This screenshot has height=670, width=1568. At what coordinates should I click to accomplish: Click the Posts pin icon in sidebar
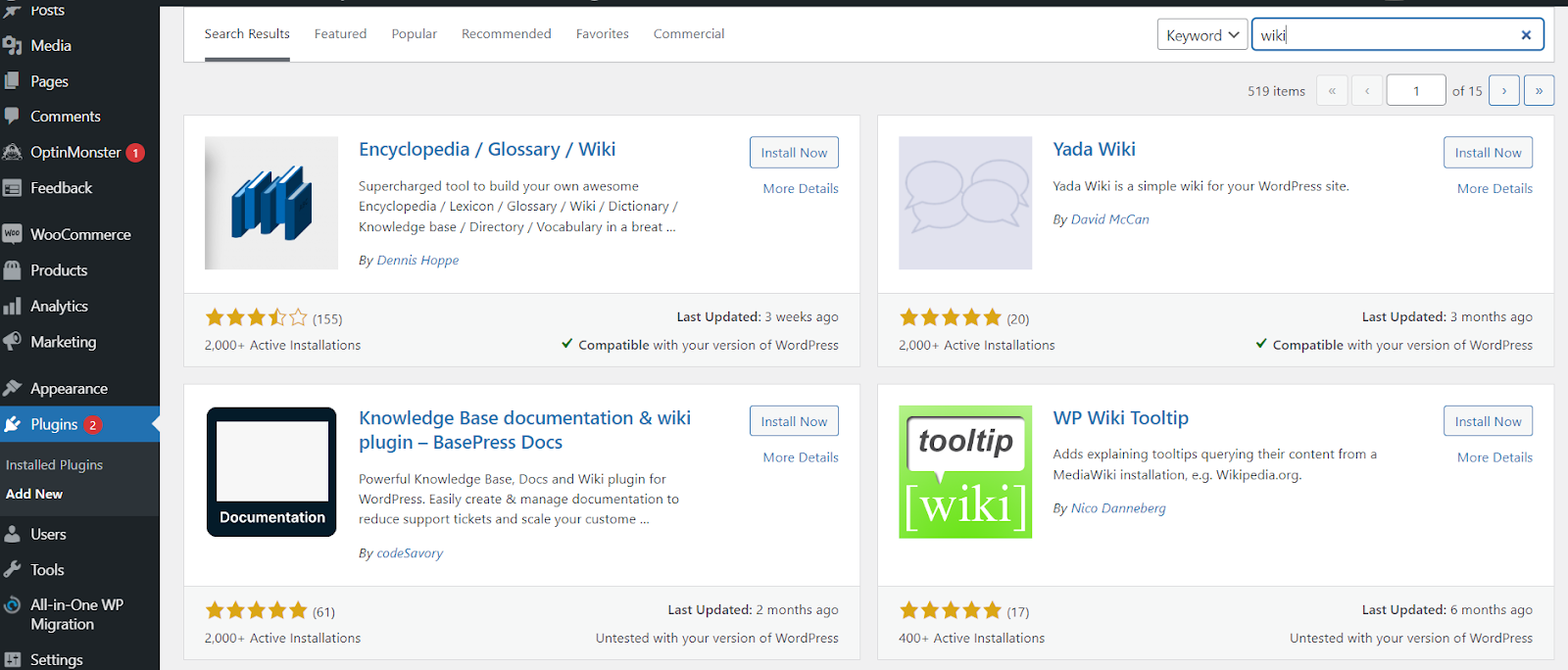pyautogui.click(x=12, y=10)
